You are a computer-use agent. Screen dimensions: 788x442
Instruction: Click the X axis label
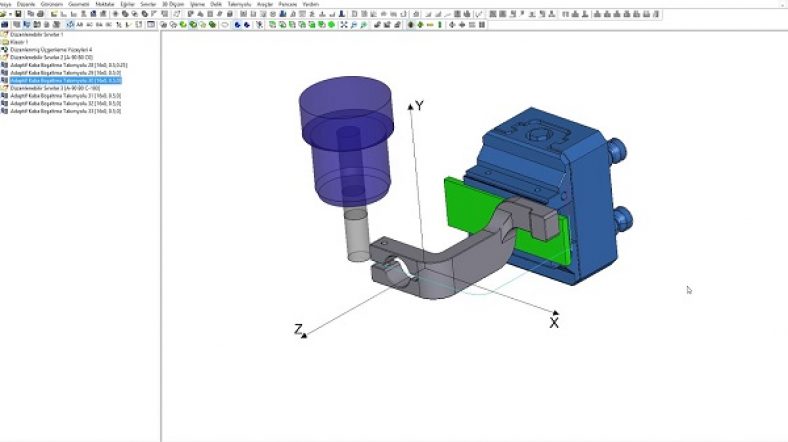(x=554, y=323)
